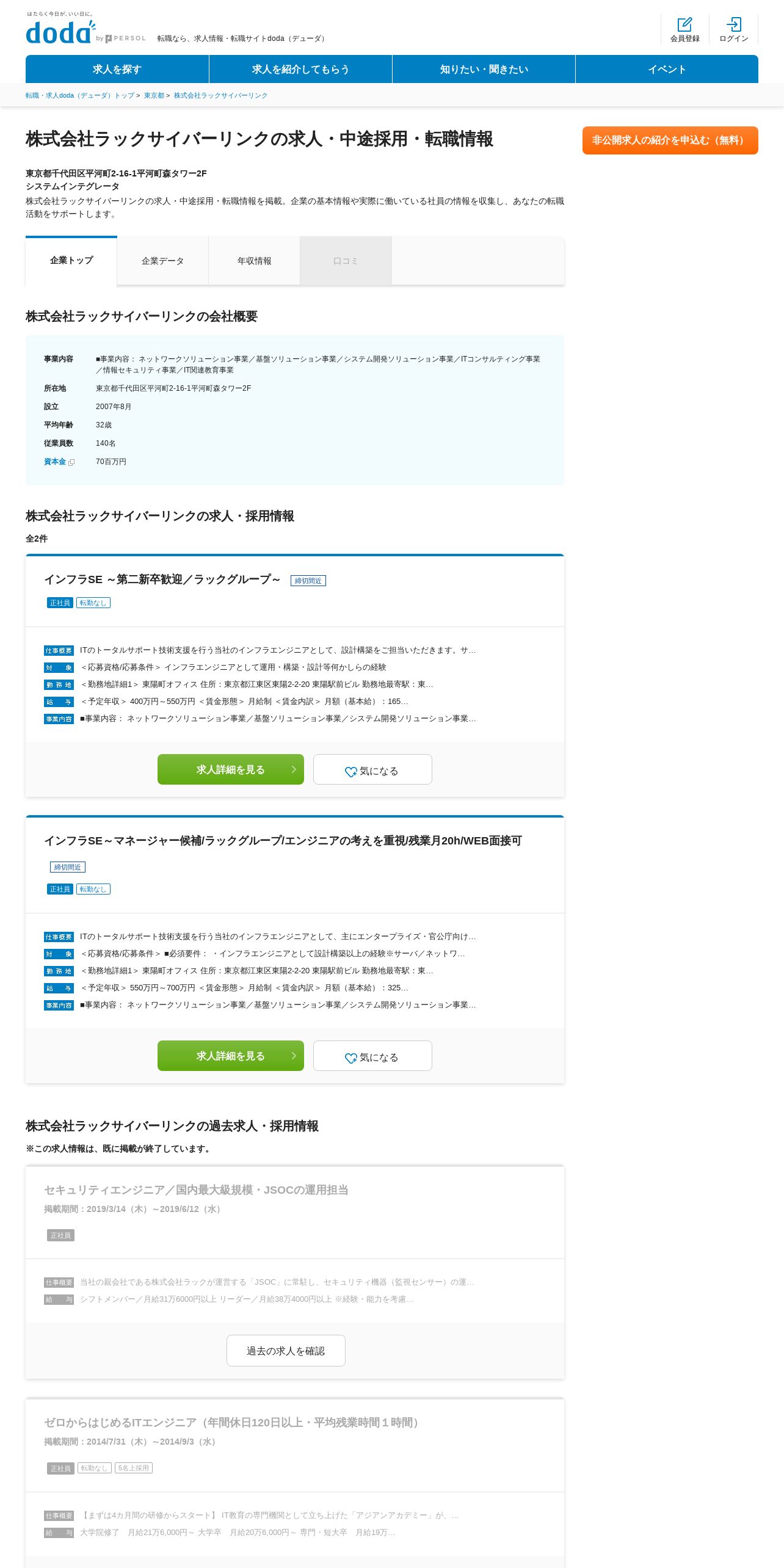Click the 資本金 value 70百万円

[x=111, y=462]
